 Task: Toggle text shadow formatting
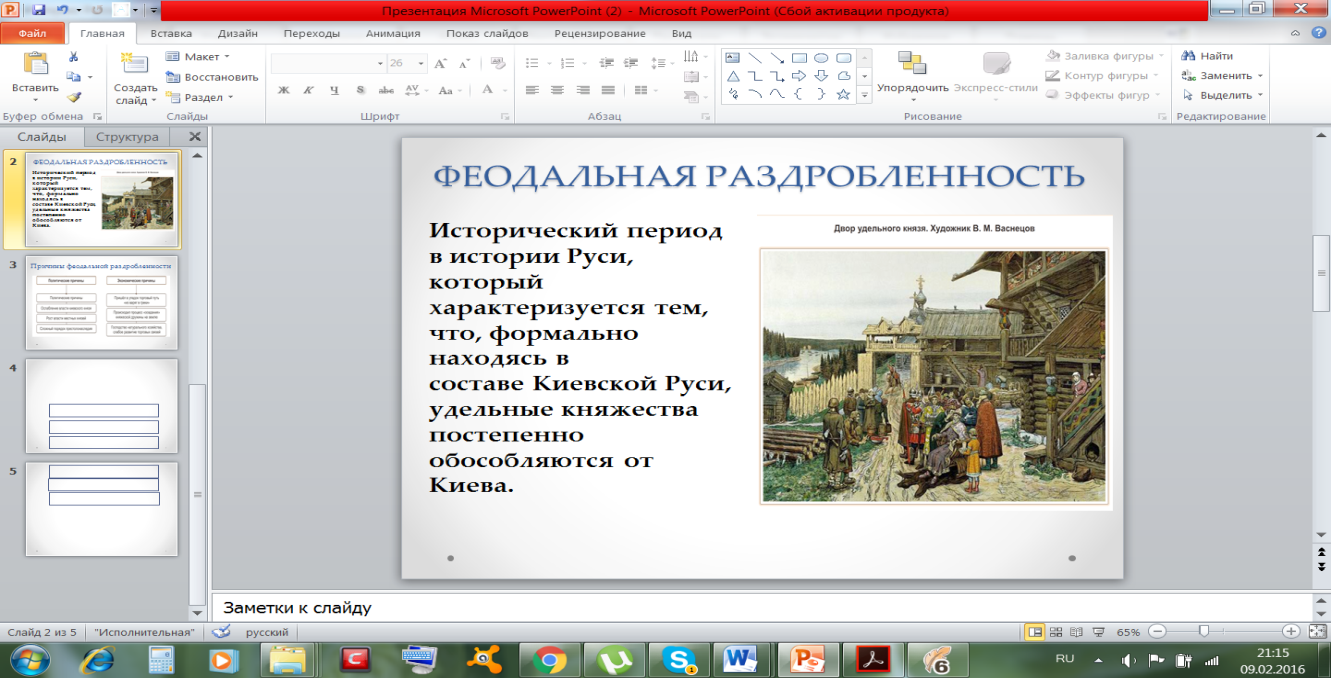(359, 90)
